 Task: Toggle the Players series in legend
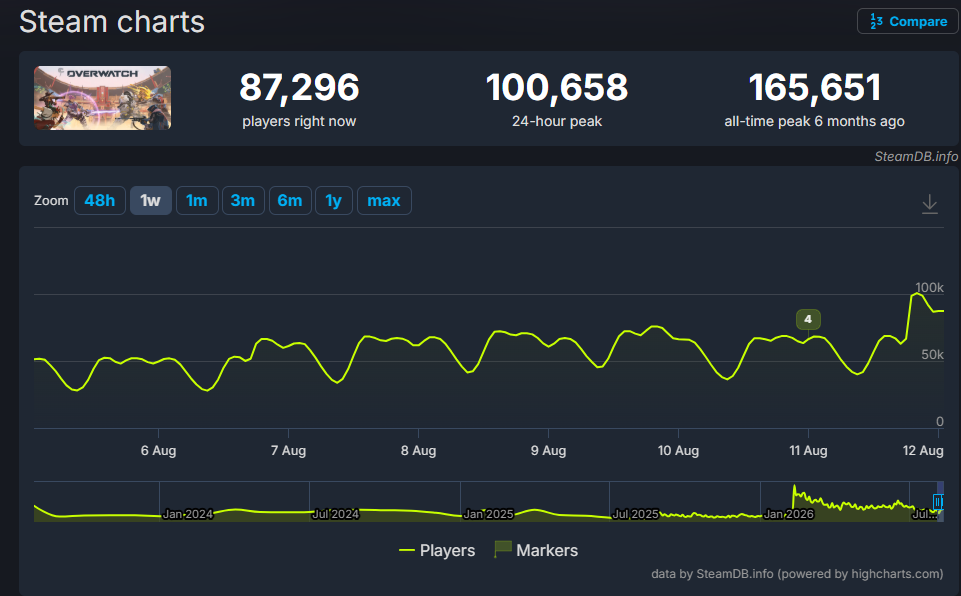pos(437,551)
